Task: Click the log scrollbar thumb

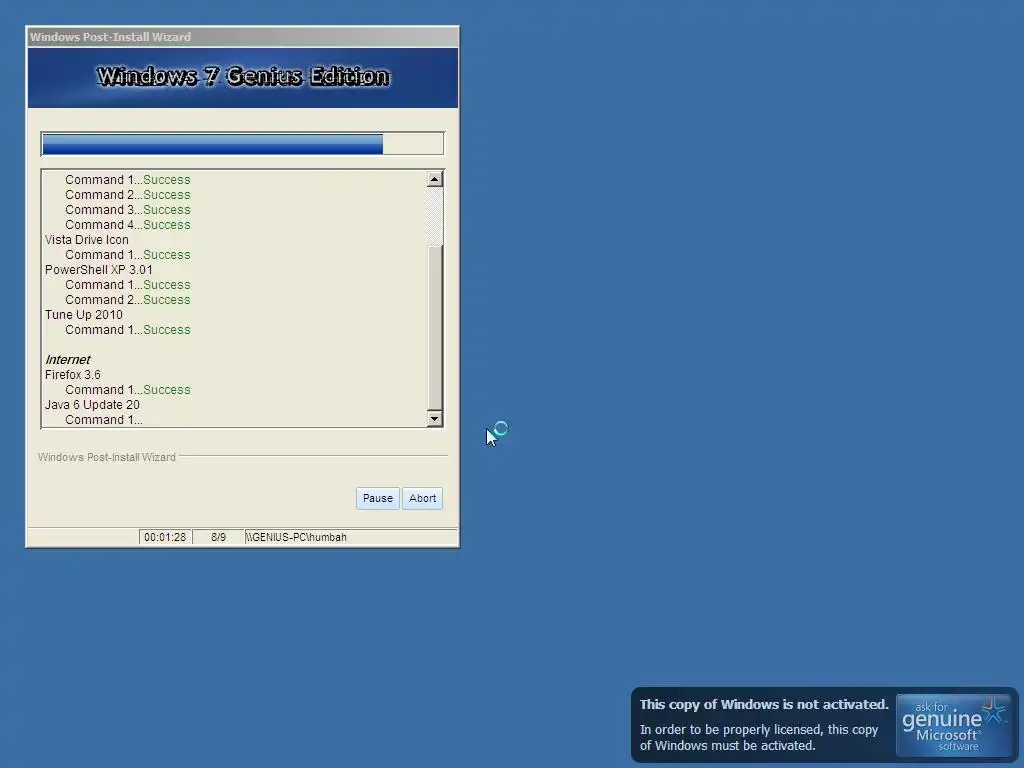Action: (x=434, y=327)
